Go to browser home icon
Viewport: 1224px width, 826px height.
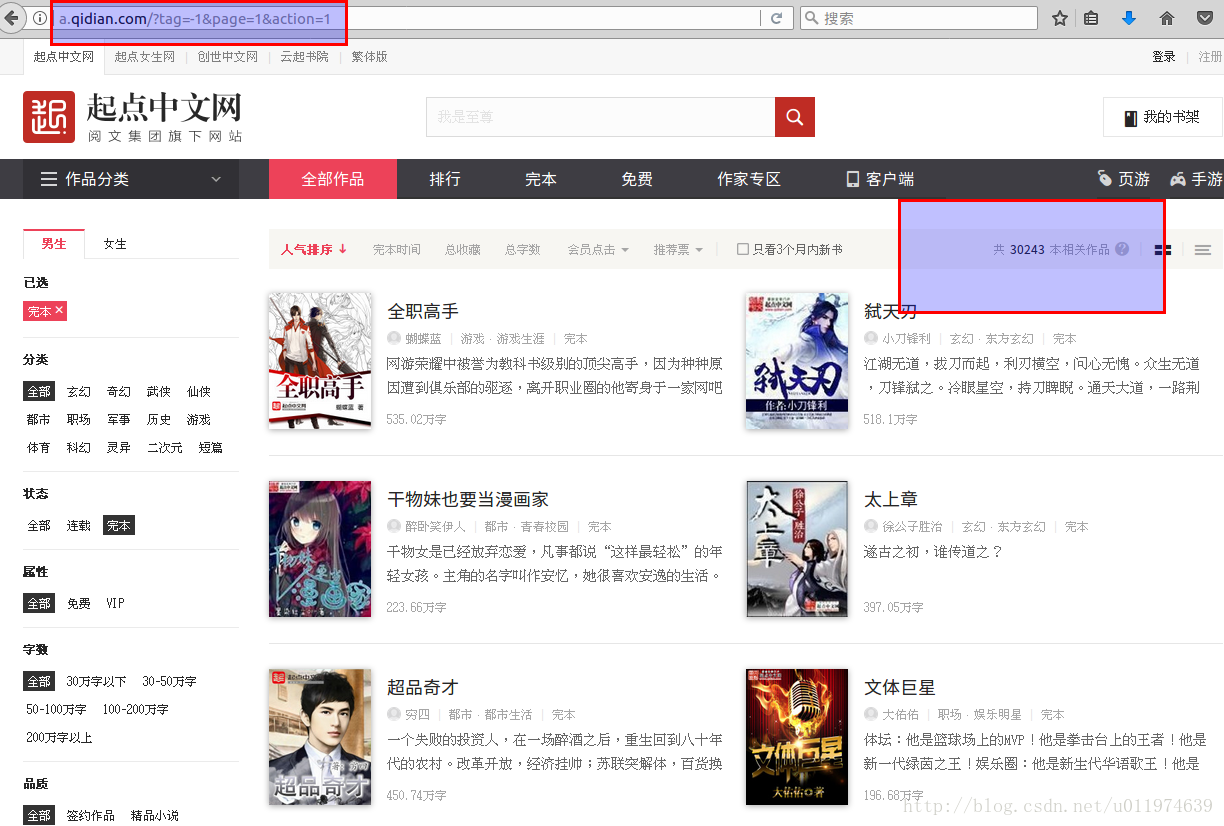pos(1166,18)
